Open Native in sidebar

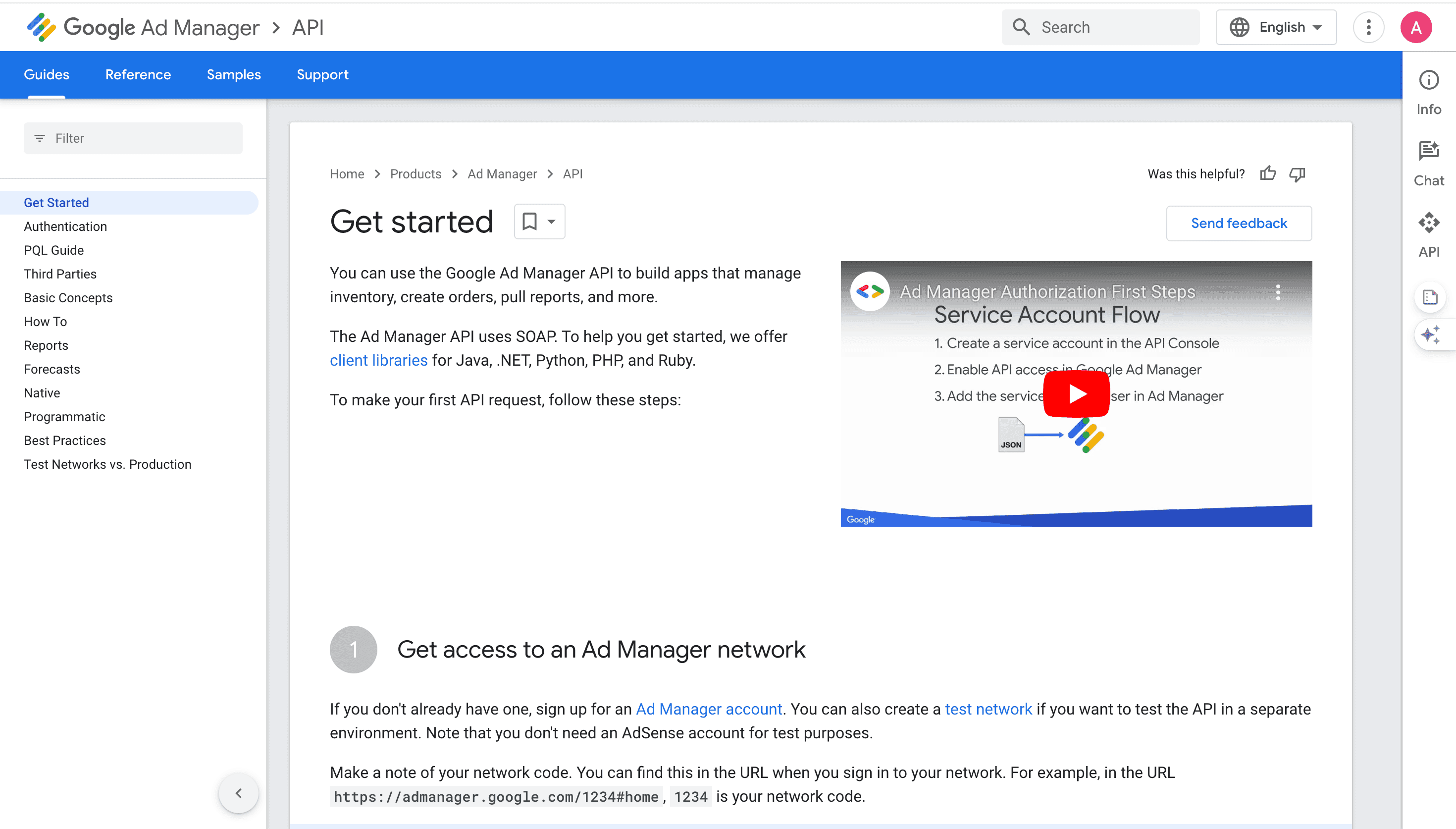point(42,393)
